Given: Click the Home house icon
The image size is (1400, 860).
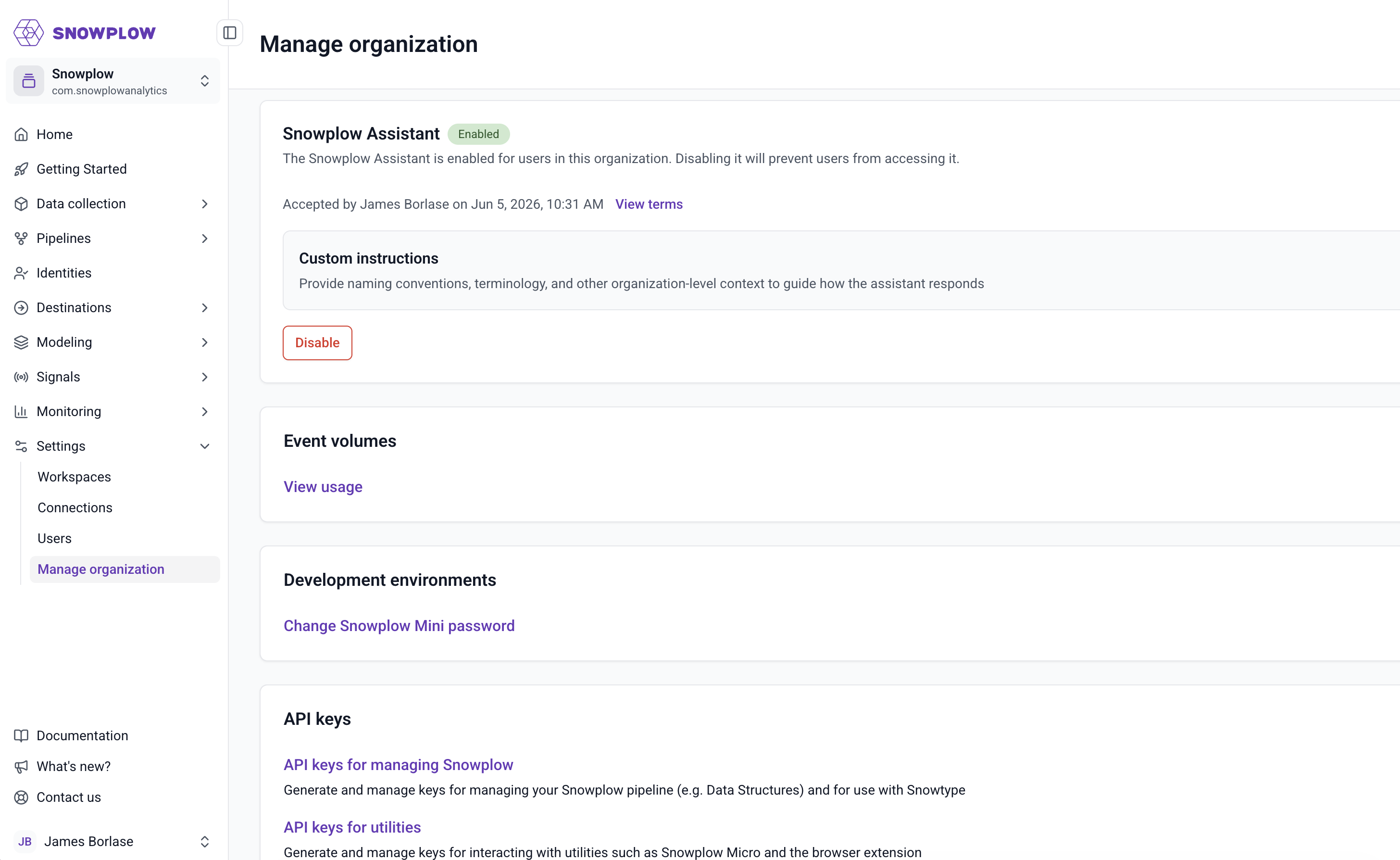Looking at the screenshot, I should [x=21, y=135].
